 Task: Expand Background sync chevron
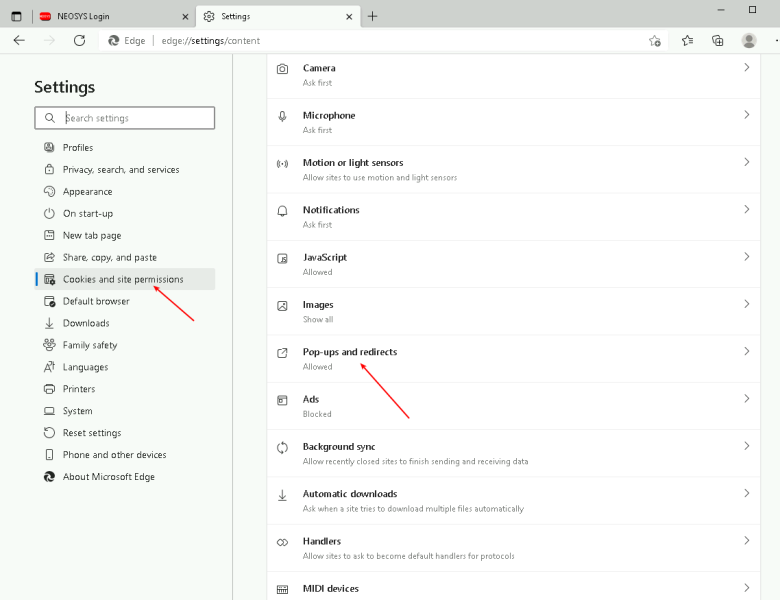coord(746,446)
